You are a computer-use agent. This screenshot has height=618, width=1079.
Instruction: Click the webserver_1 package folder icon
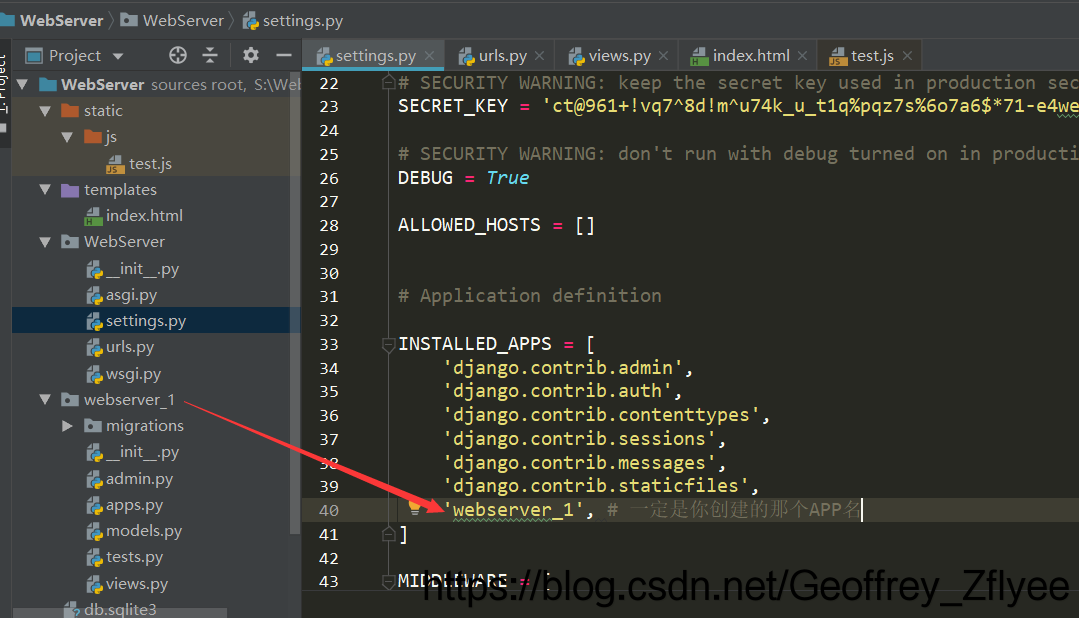[70, 399]
